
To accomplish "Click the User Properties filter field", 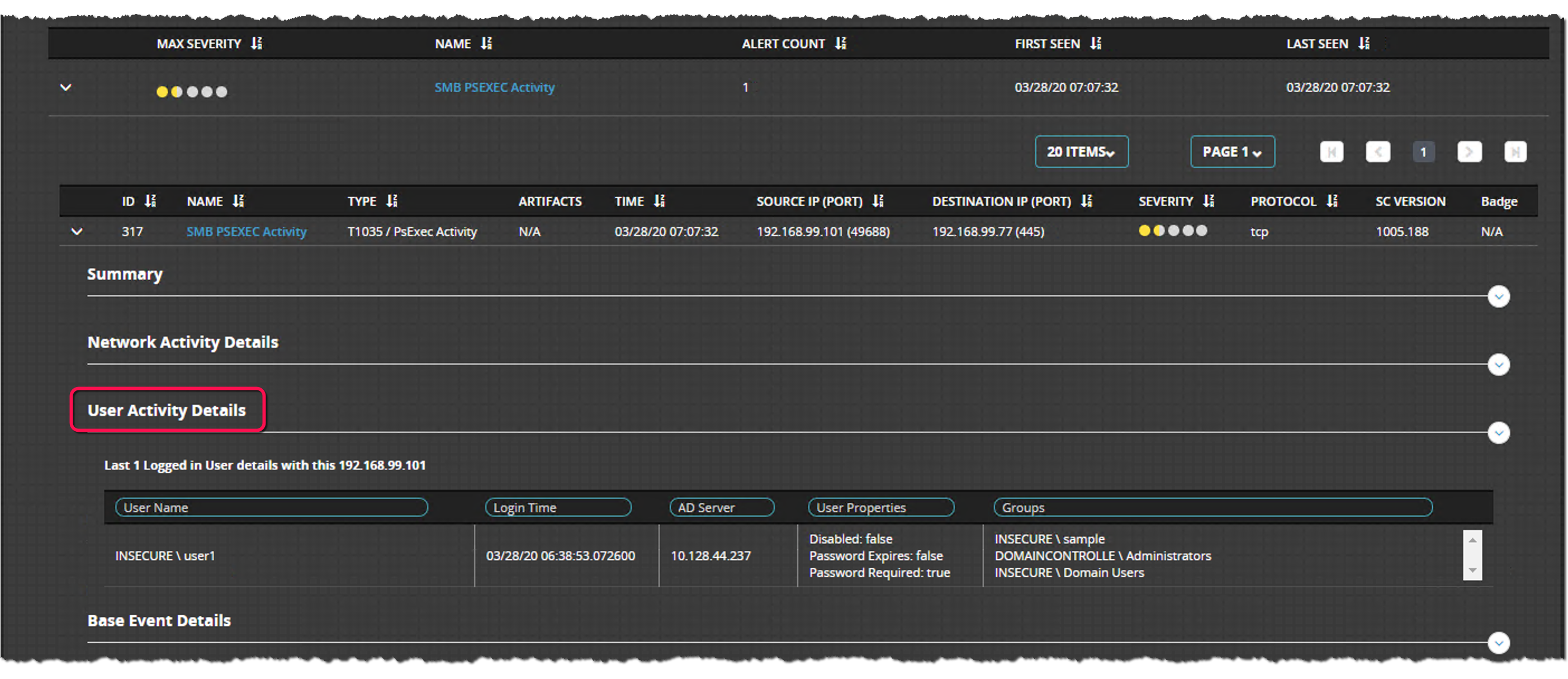I will (x=882, y=507).
